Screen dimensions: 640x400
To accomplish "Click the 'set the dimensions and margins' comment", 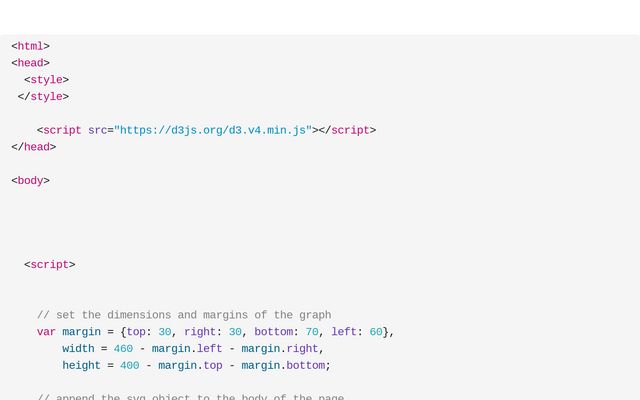I will point(184,315).
